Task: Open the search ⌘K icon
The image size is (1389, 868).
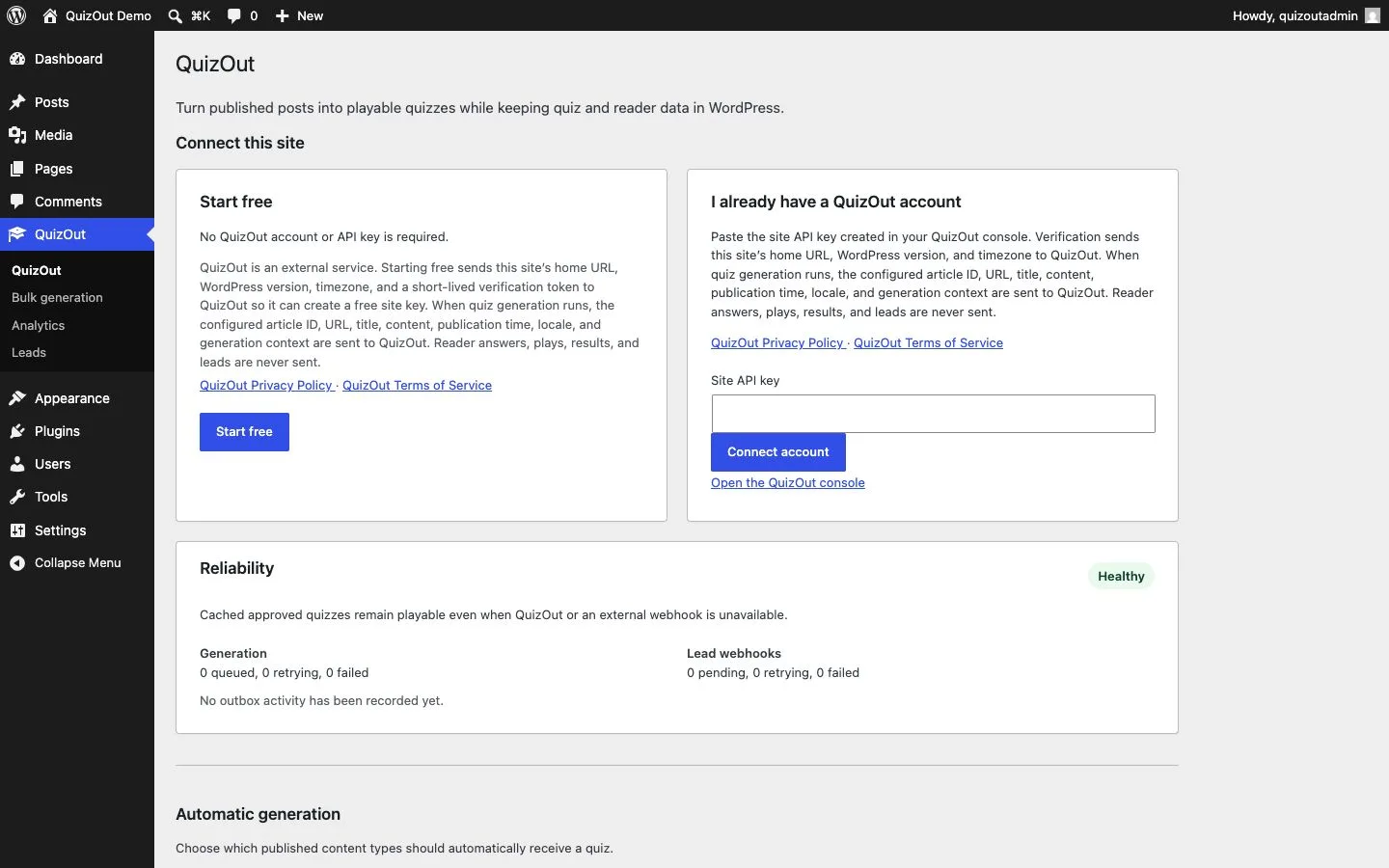Action: pos(175,15)
